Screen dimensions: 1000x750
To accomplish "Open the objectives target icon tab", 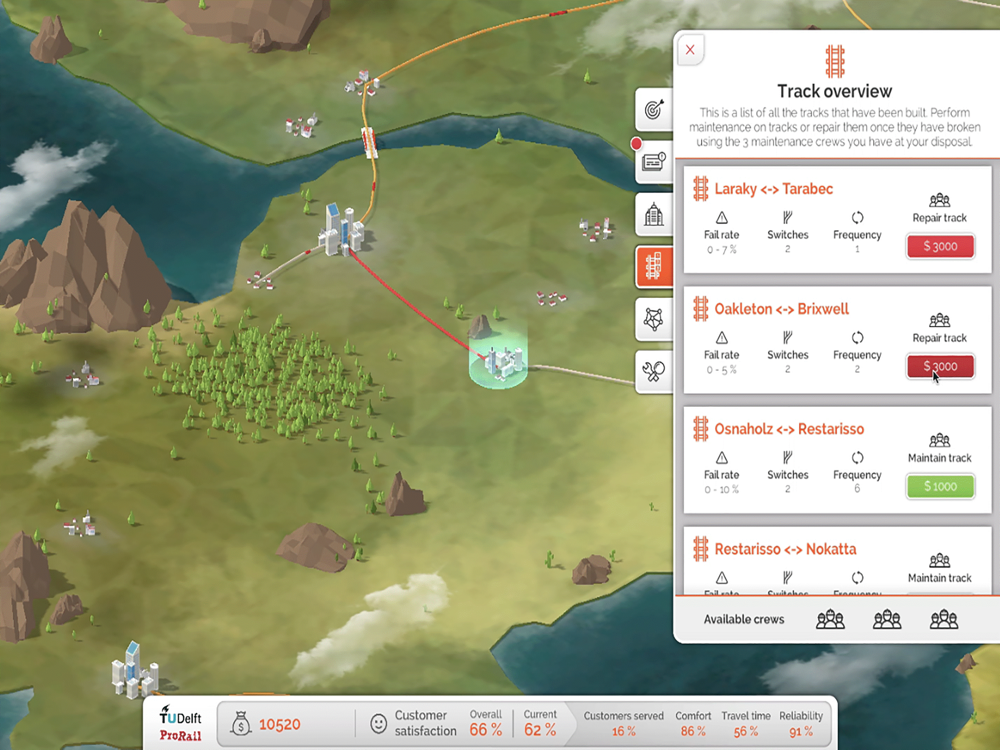I will coord(654,110).
